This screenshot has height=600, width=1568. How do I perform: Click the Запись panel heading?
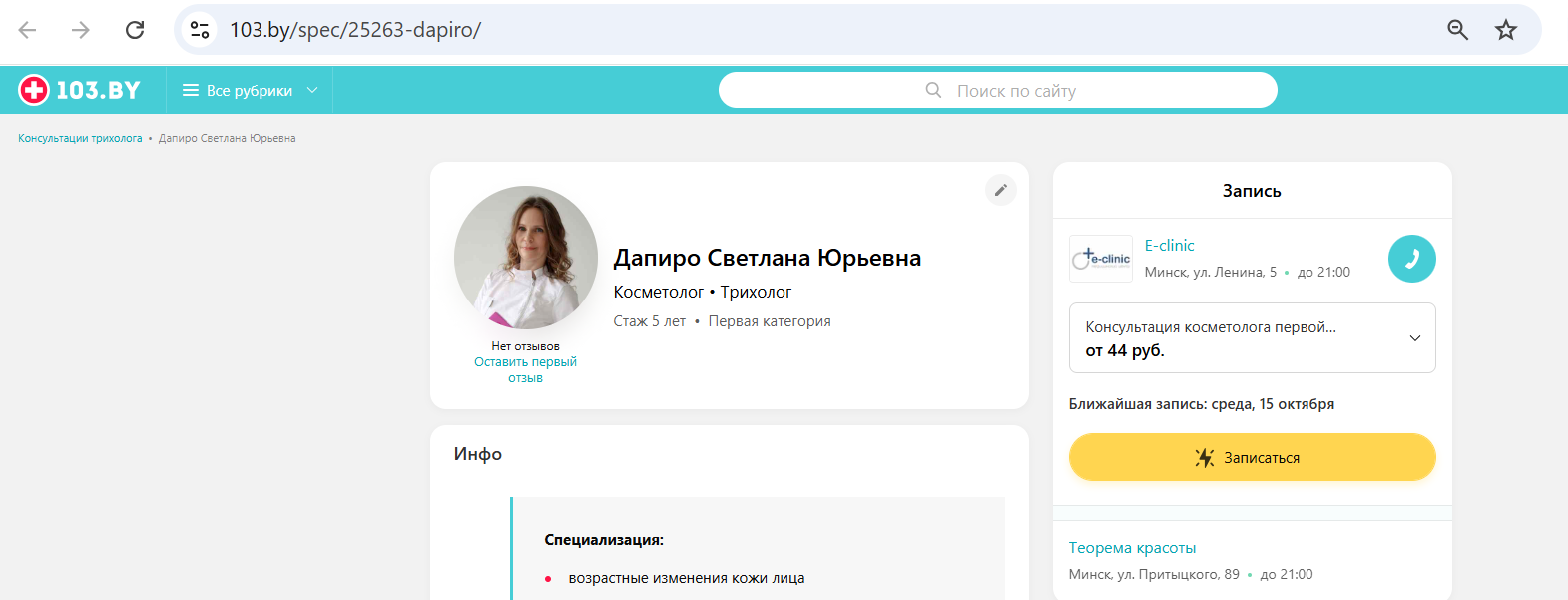pos(1252,191)
